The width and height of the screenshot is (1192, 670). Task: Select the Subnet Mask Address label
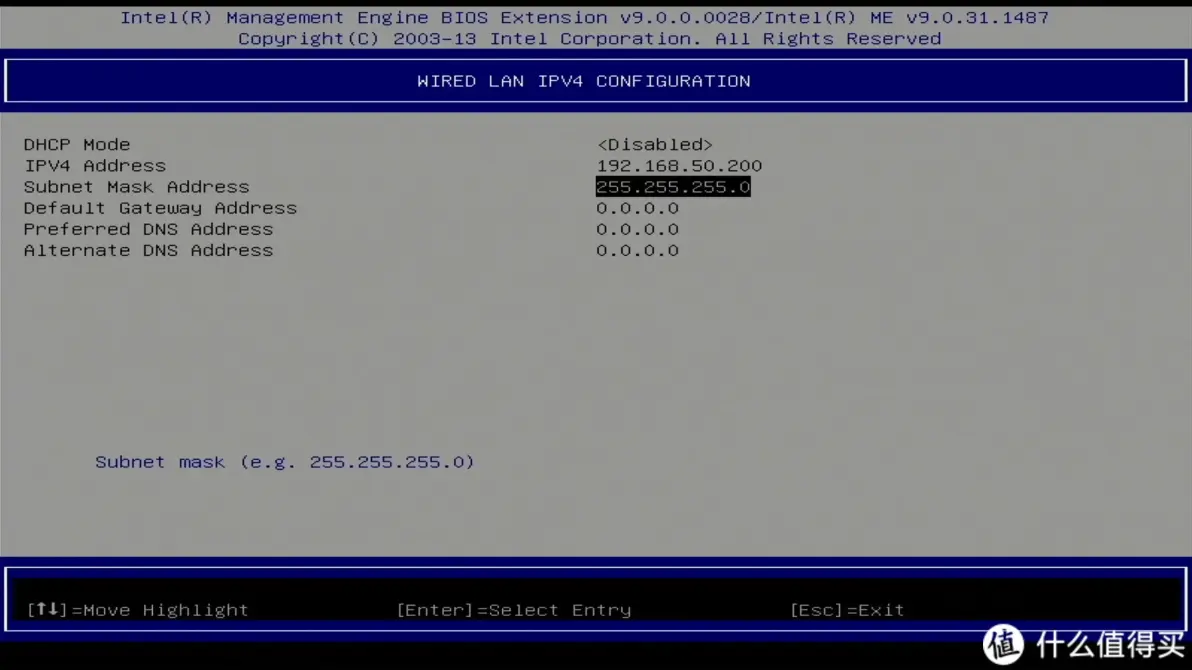136,187
